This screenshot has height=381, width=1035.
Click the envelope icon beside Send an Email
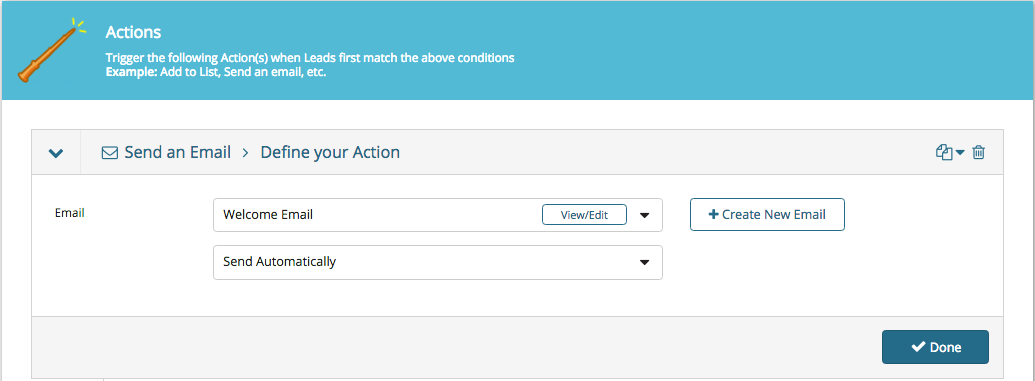109,153
